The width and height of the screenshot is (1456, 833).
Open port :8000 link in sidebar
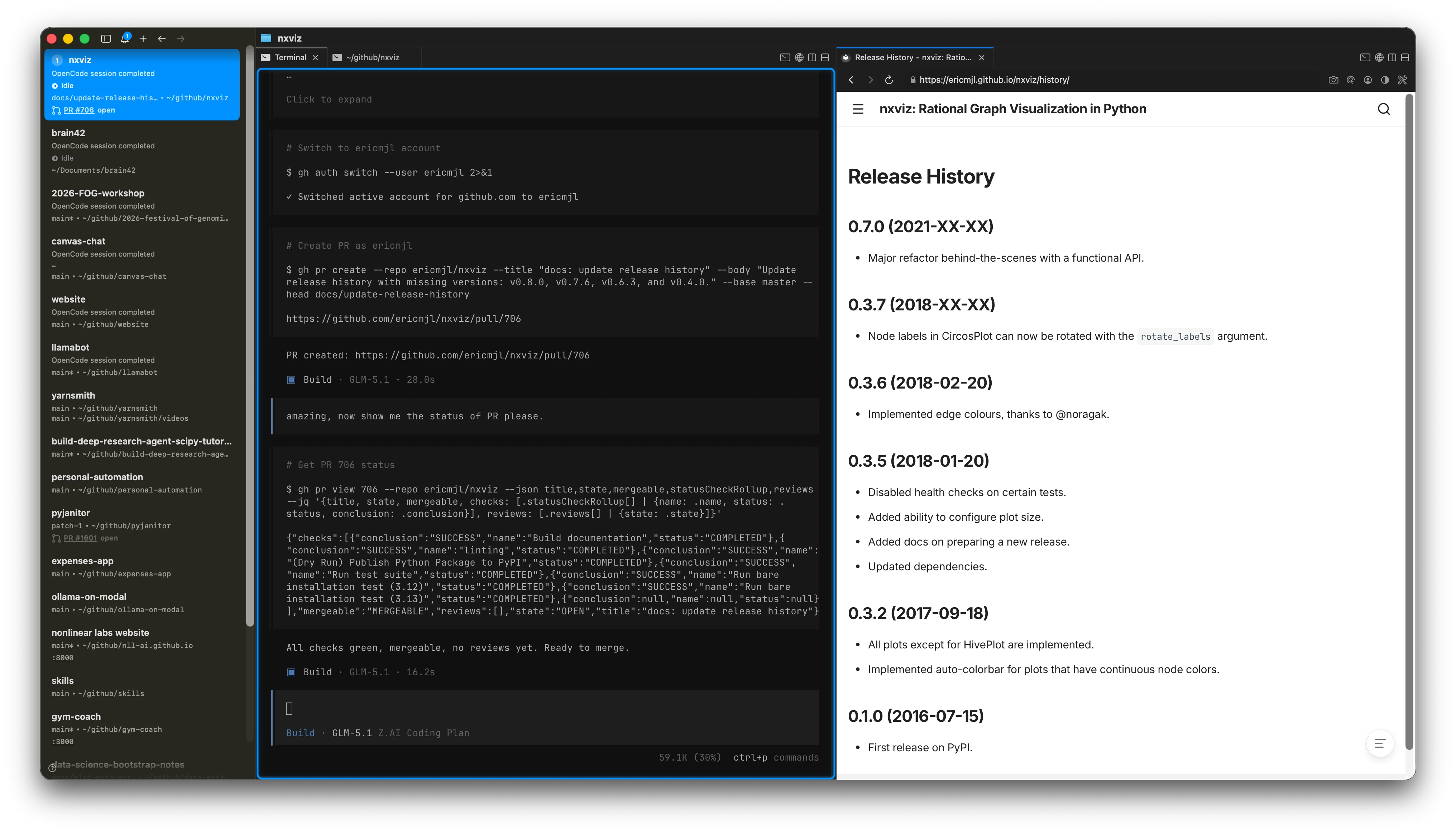62,657
